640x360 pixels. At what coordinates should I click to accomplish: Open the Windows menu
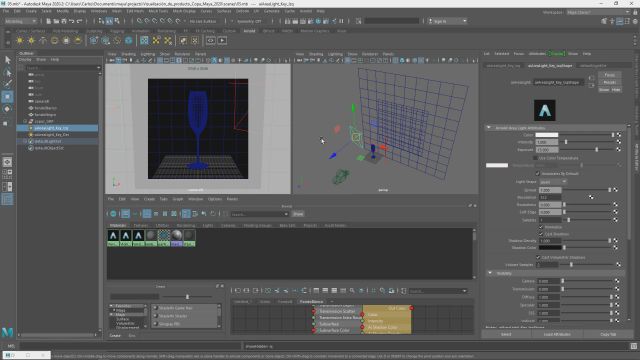[99, 11]
